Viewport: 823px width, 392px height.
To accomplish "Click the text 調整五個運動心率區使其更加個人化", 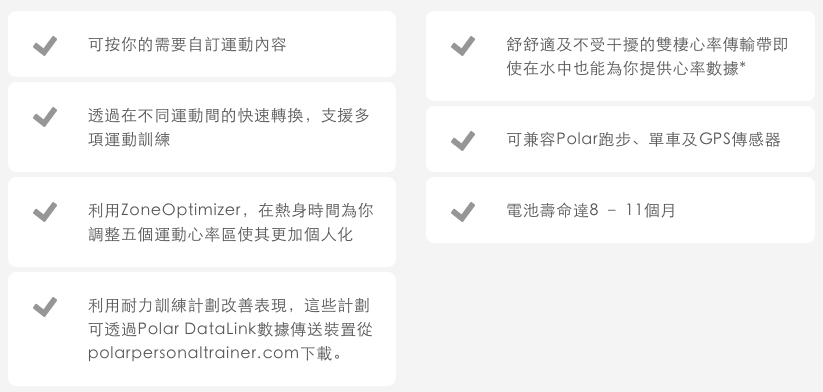I will 220,234.
